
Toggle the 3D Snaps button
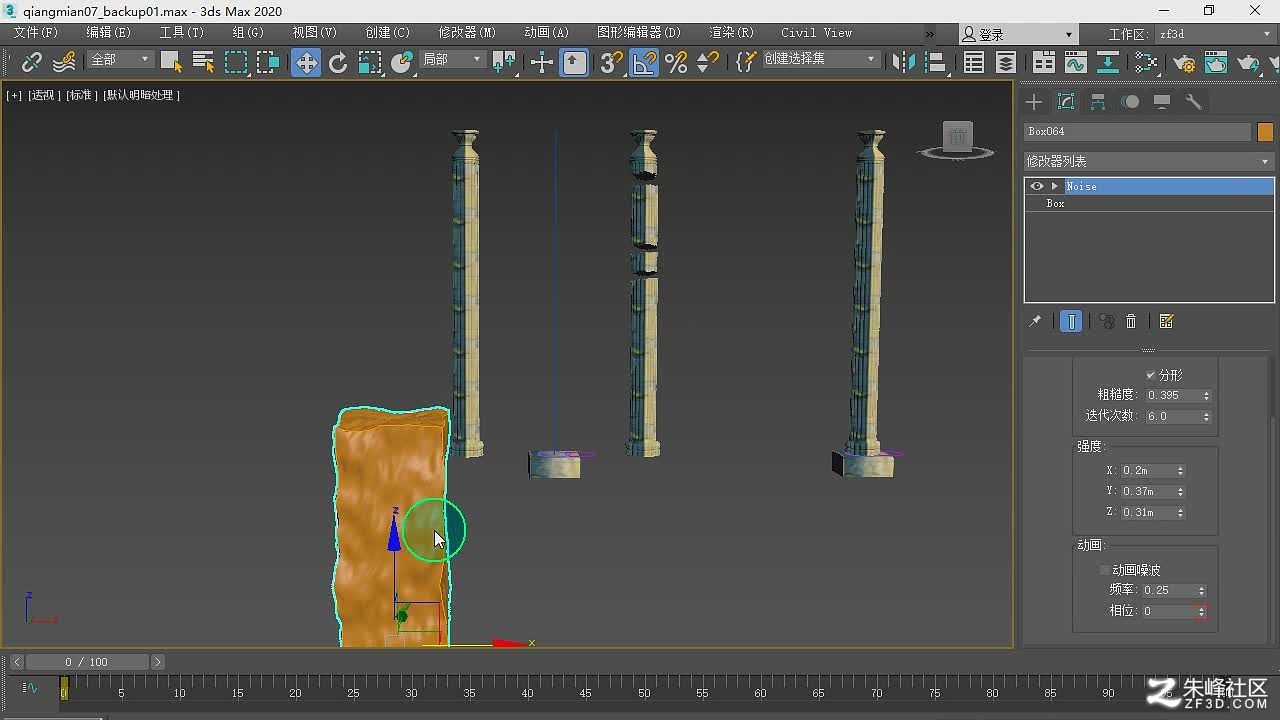coord(611,62)
